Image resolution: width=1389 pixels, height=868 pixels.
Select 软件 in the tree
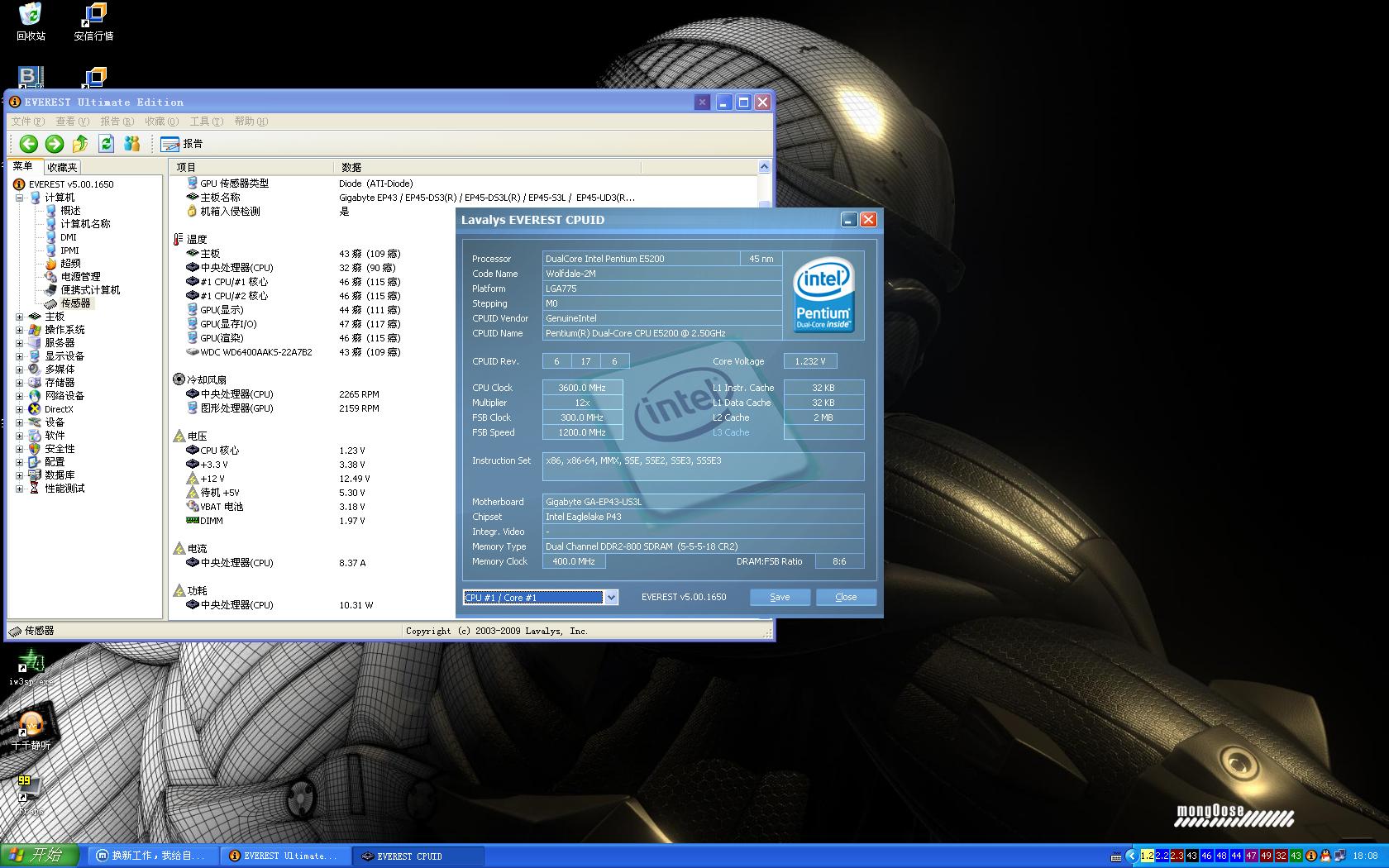[55, 436]
